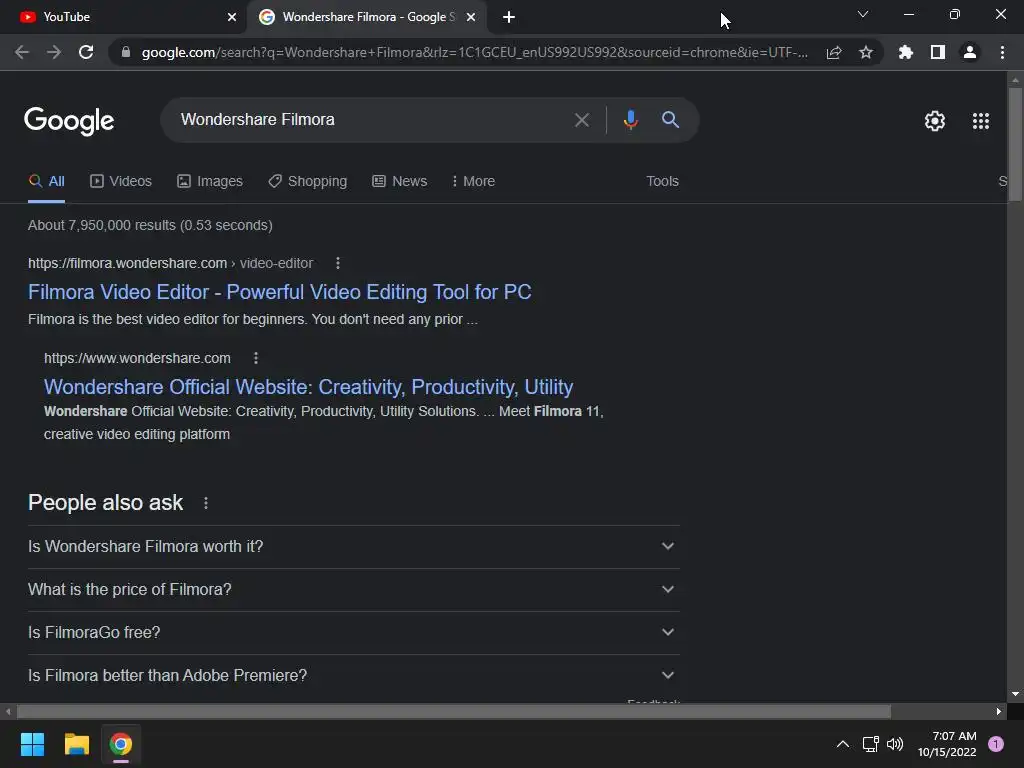The image size is (1024, 768).
Task: Click the "People also ask" heading
Action: coord(105,503)
